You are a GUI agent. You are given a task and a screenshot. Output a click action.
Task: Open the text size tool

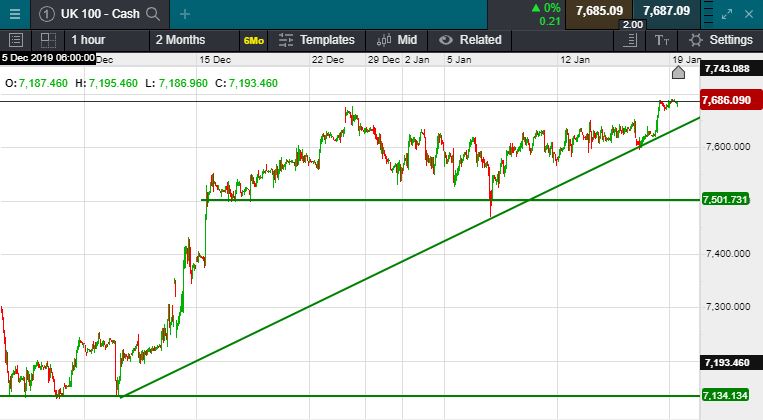662,40
